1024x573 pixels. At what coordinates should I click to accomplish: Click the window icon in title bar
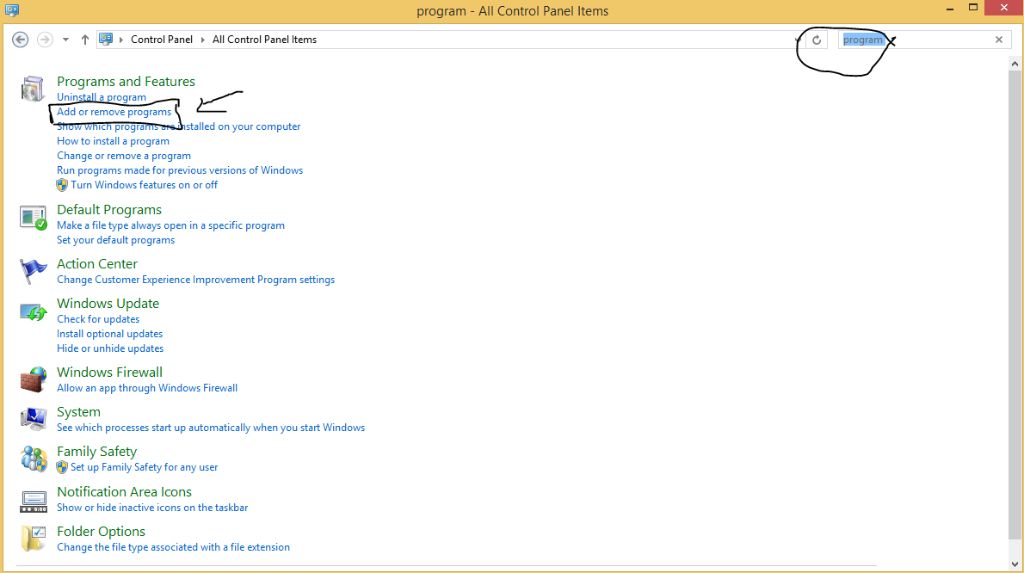point(12,10)
